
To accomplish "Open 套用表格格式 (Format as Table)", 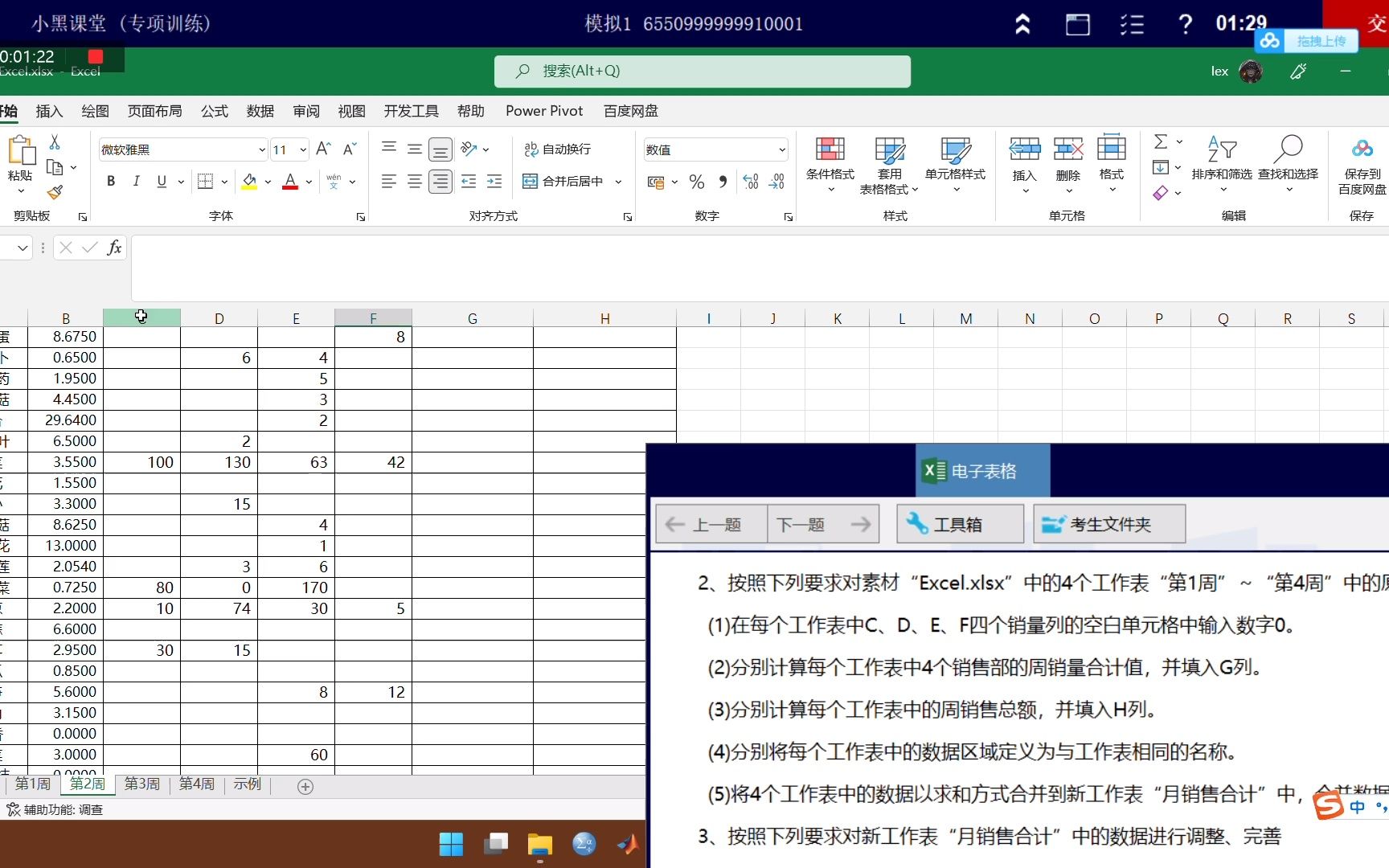I will pos(889,163).
